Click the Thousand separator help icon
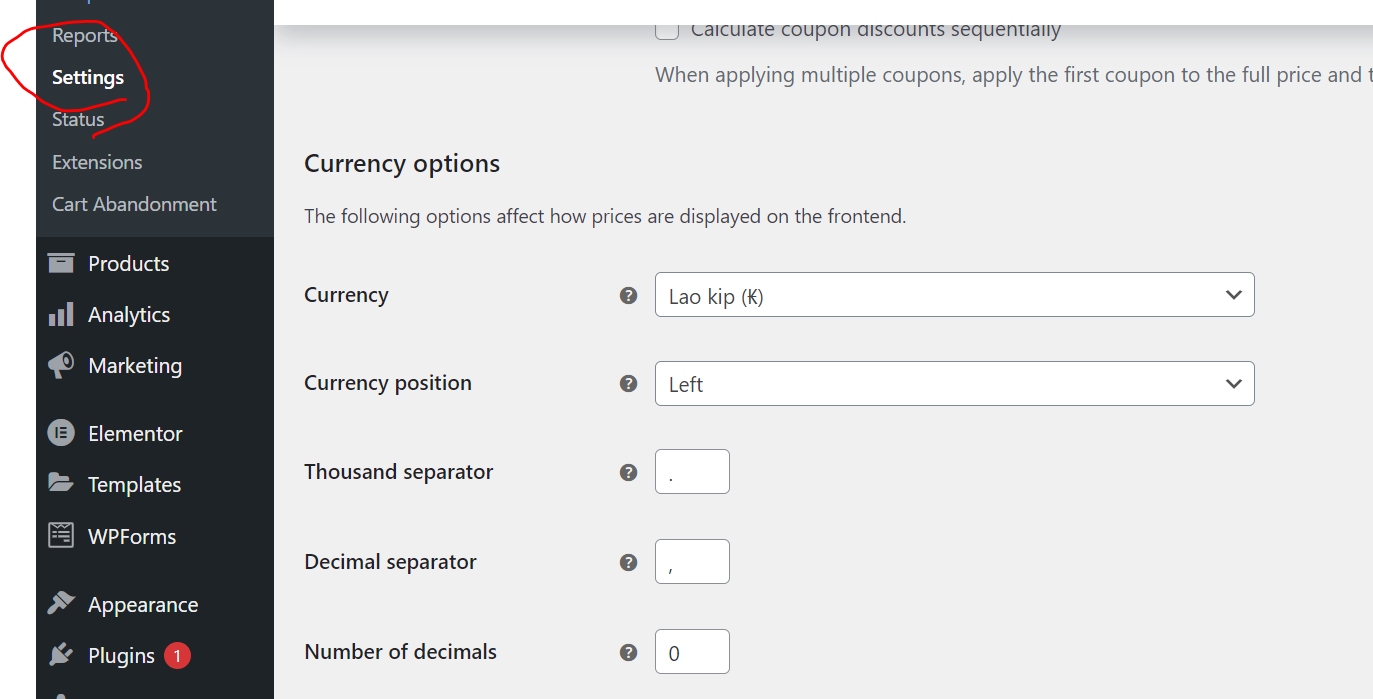The width and height of the screenshot is (1373, 699). (x=628, y=472)
